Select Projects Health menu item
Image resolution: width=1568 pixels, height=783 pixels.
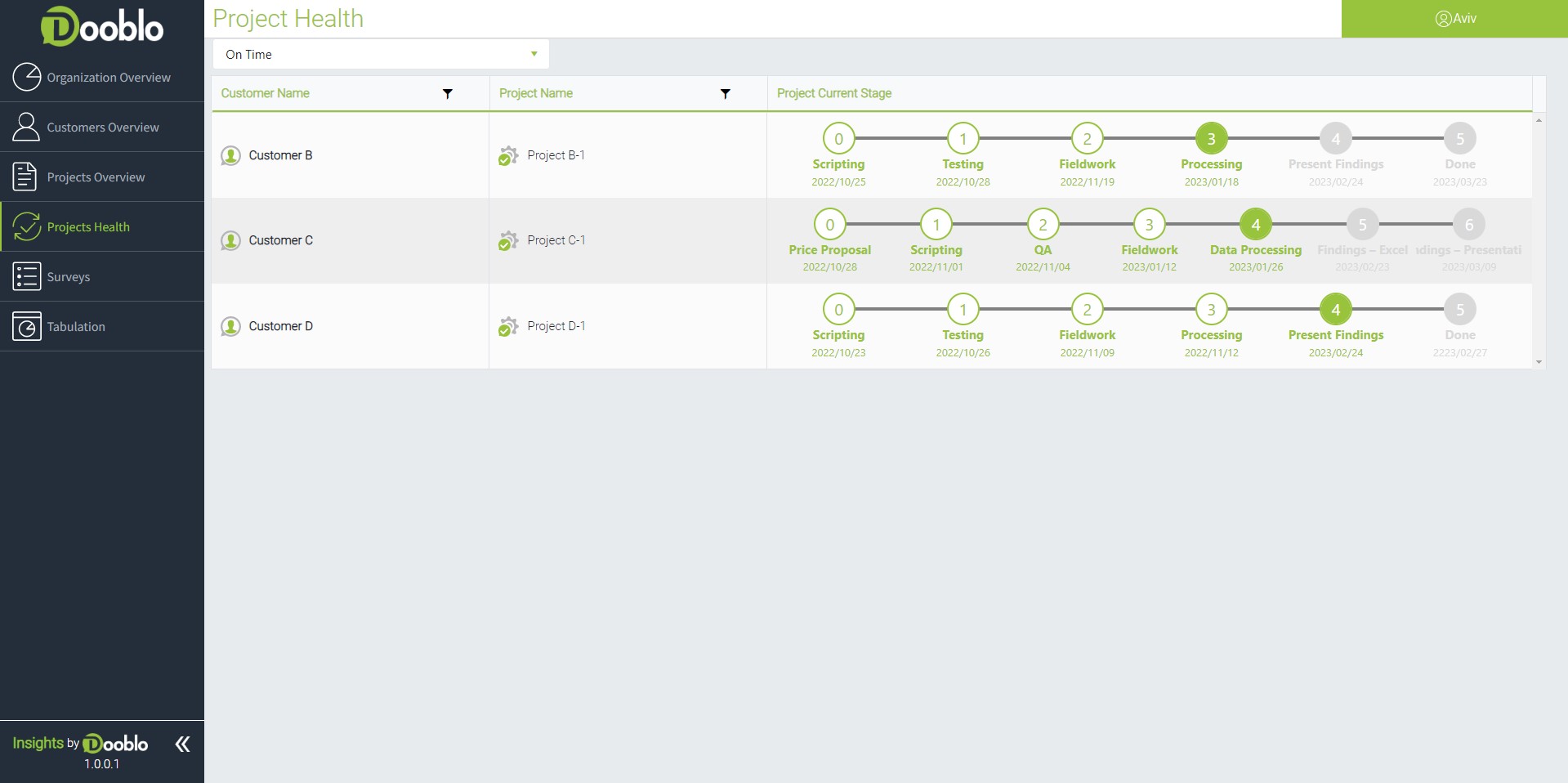click(x=102, y=227)
